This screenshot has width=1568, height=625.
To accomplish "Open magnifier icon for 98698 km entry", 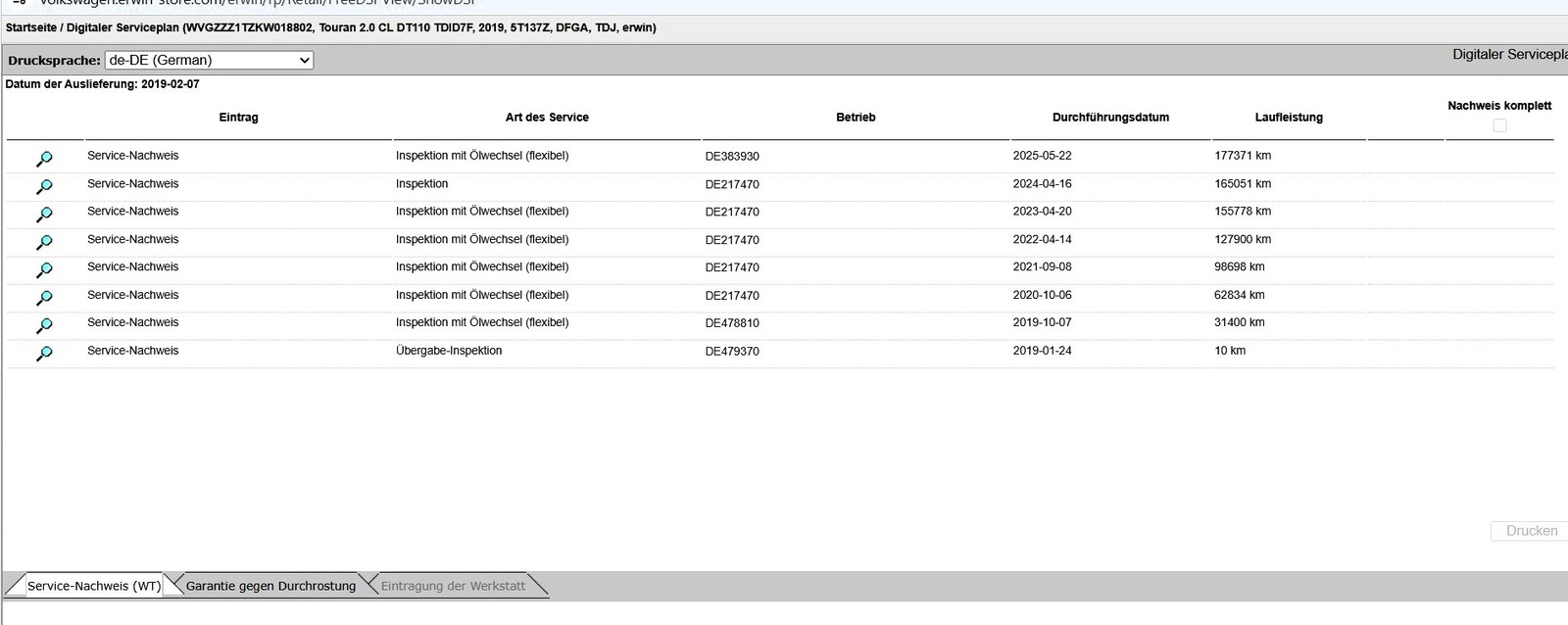I will [x=44, y=269].
